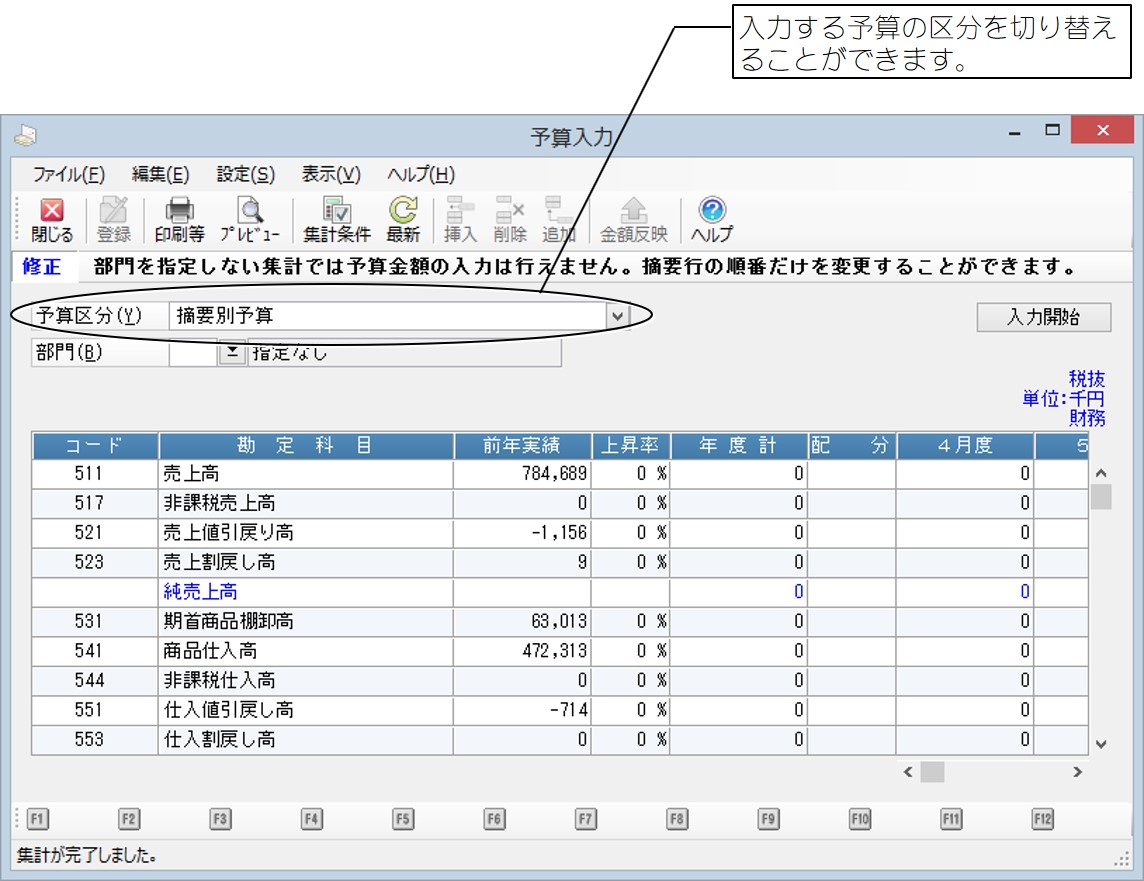Open 集計条件 aggregation conditions icon

[337, 219]
